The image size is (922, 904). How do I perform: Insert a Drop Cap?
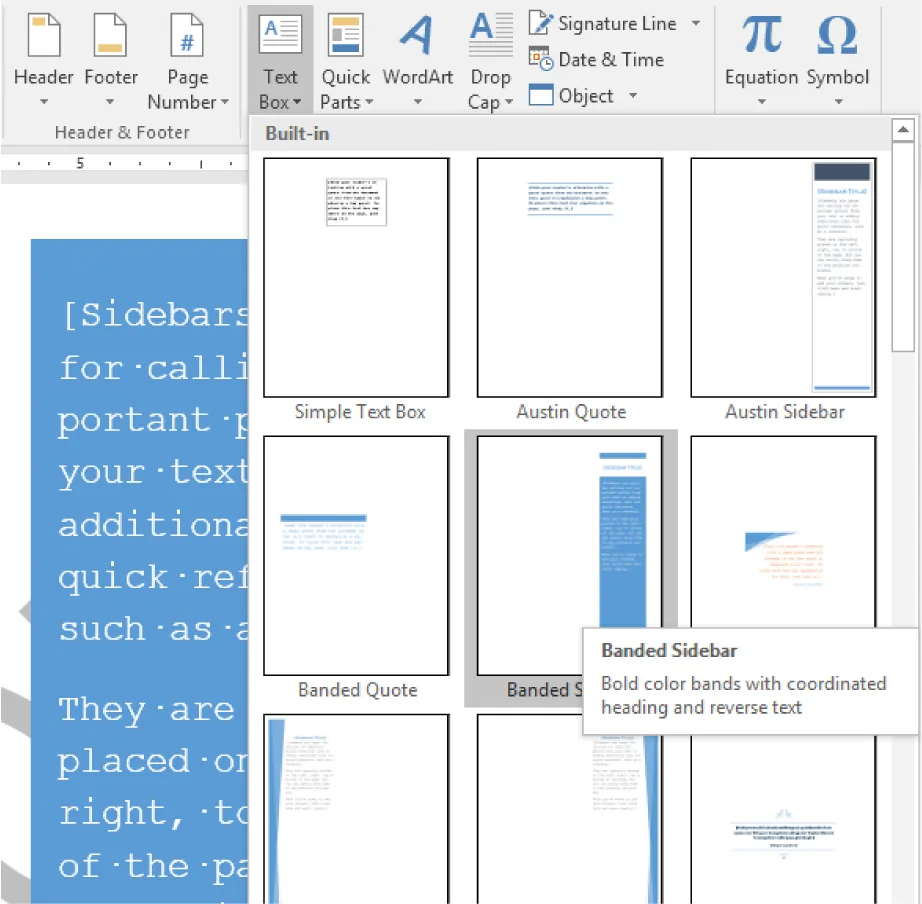[x=489, y=50]
